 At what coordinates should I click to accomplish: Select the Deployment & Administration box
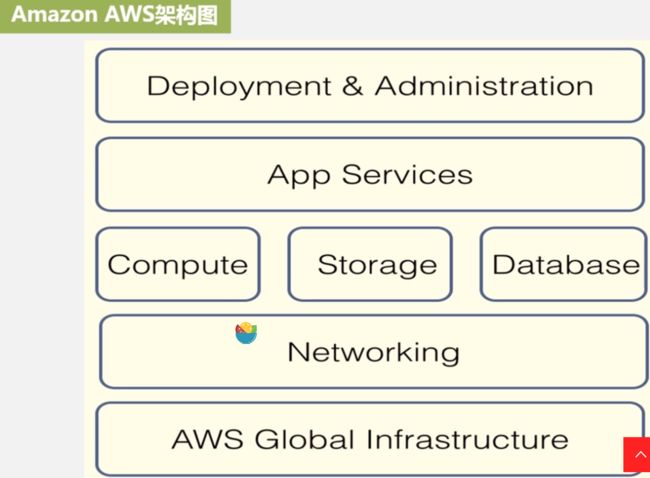(x=370, y=85)
